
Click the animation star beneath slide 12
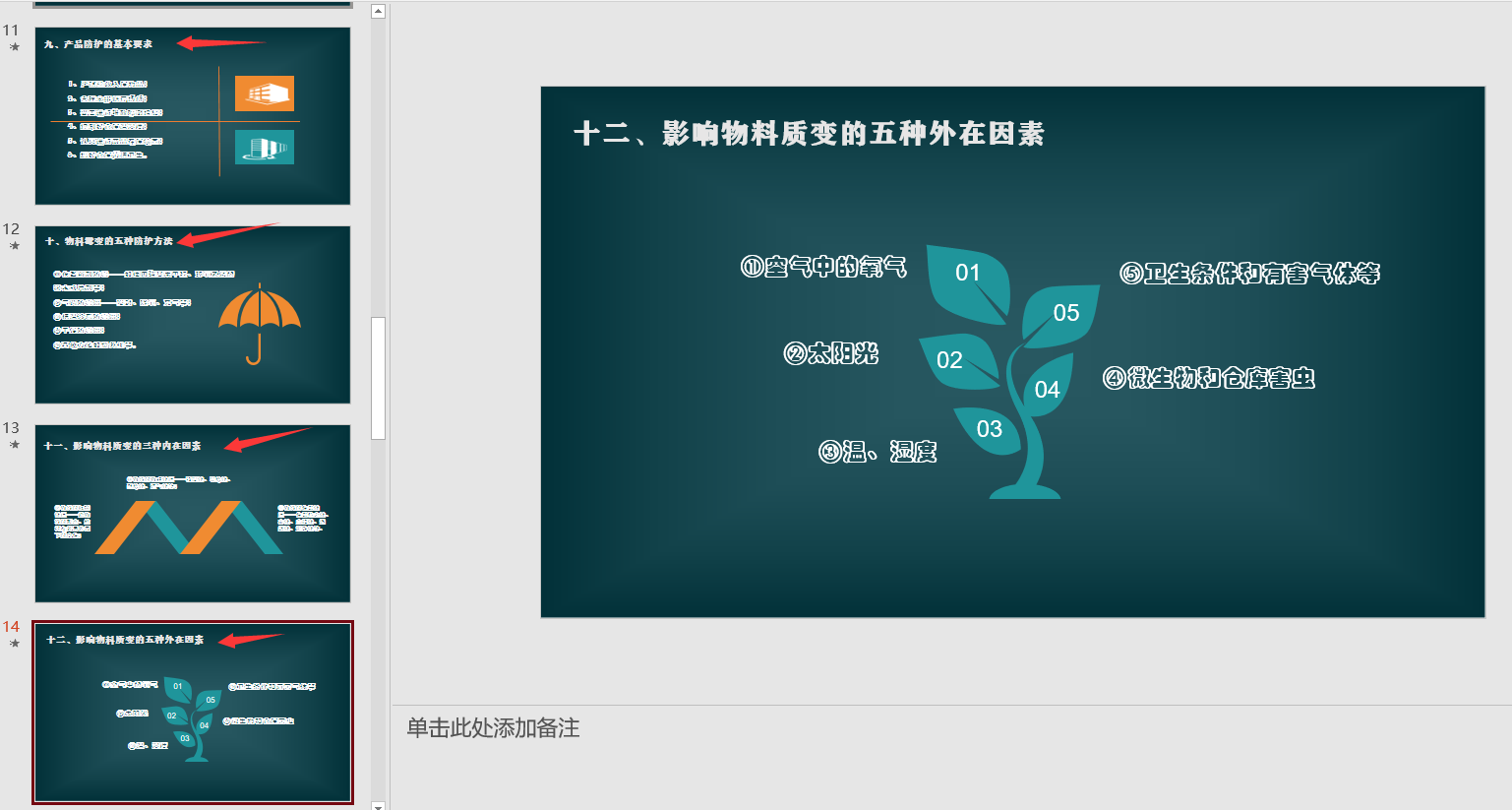pos(14,246)
